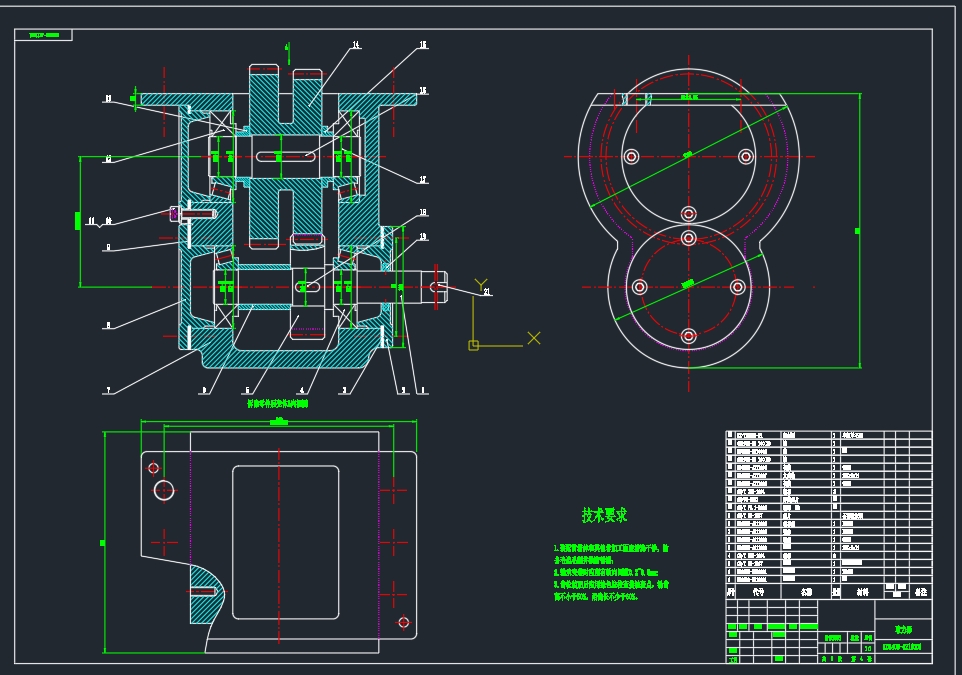Image resolution: width=962 pixels, height=675 pixels.
Task: Click the width dimension text above plan view
Action: click(x=279, y=421)
